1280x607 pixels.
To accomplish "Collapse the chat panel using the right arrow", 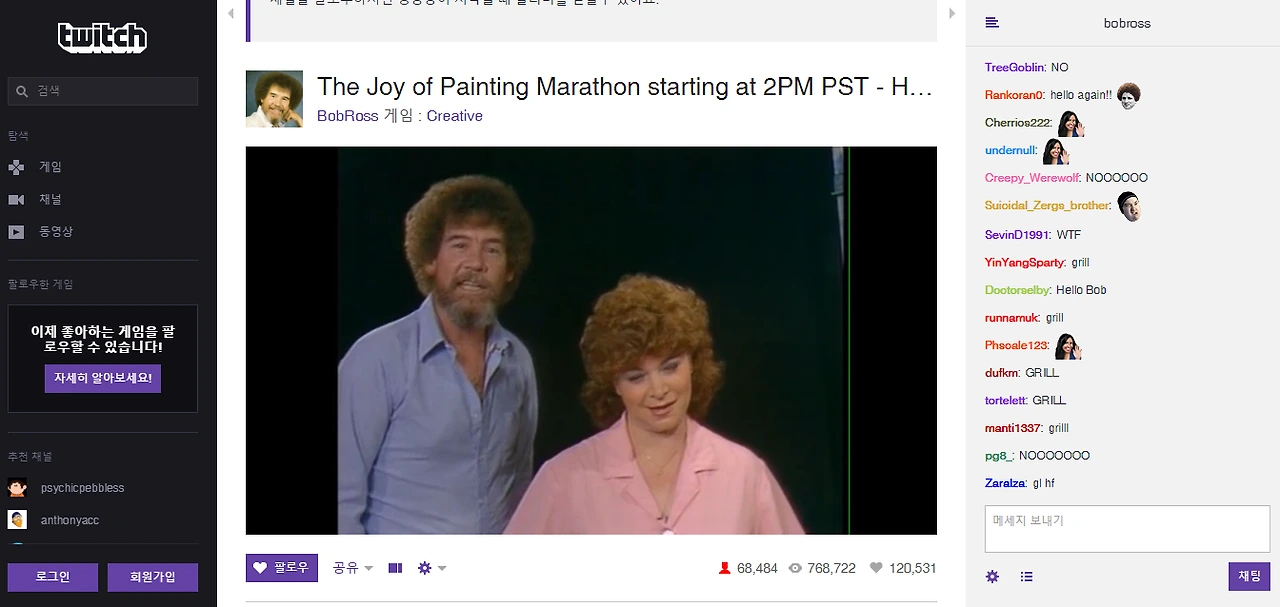I will coord(952,13).
